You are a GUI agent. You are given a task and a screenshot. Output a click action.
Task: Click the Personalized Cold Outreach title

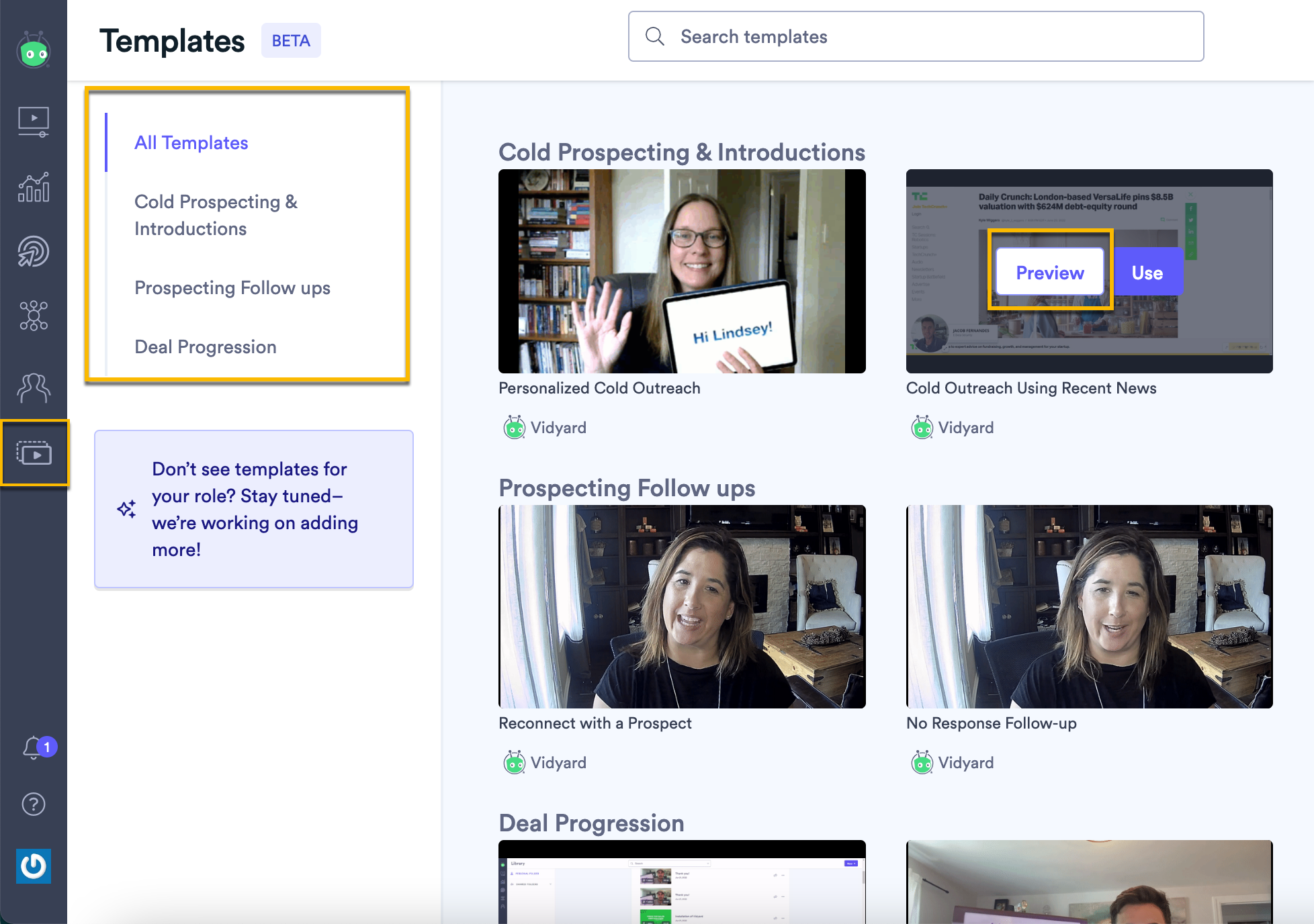pyautogui.click(x=599, y=388)
